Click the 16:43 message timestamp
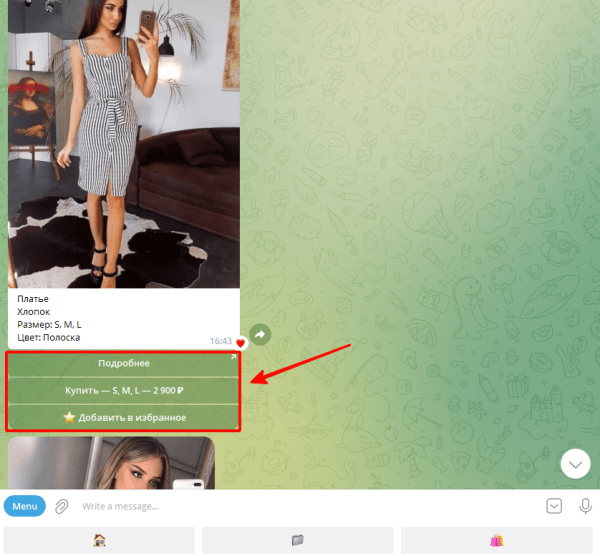The image size is (600, 556). (221, 341)
